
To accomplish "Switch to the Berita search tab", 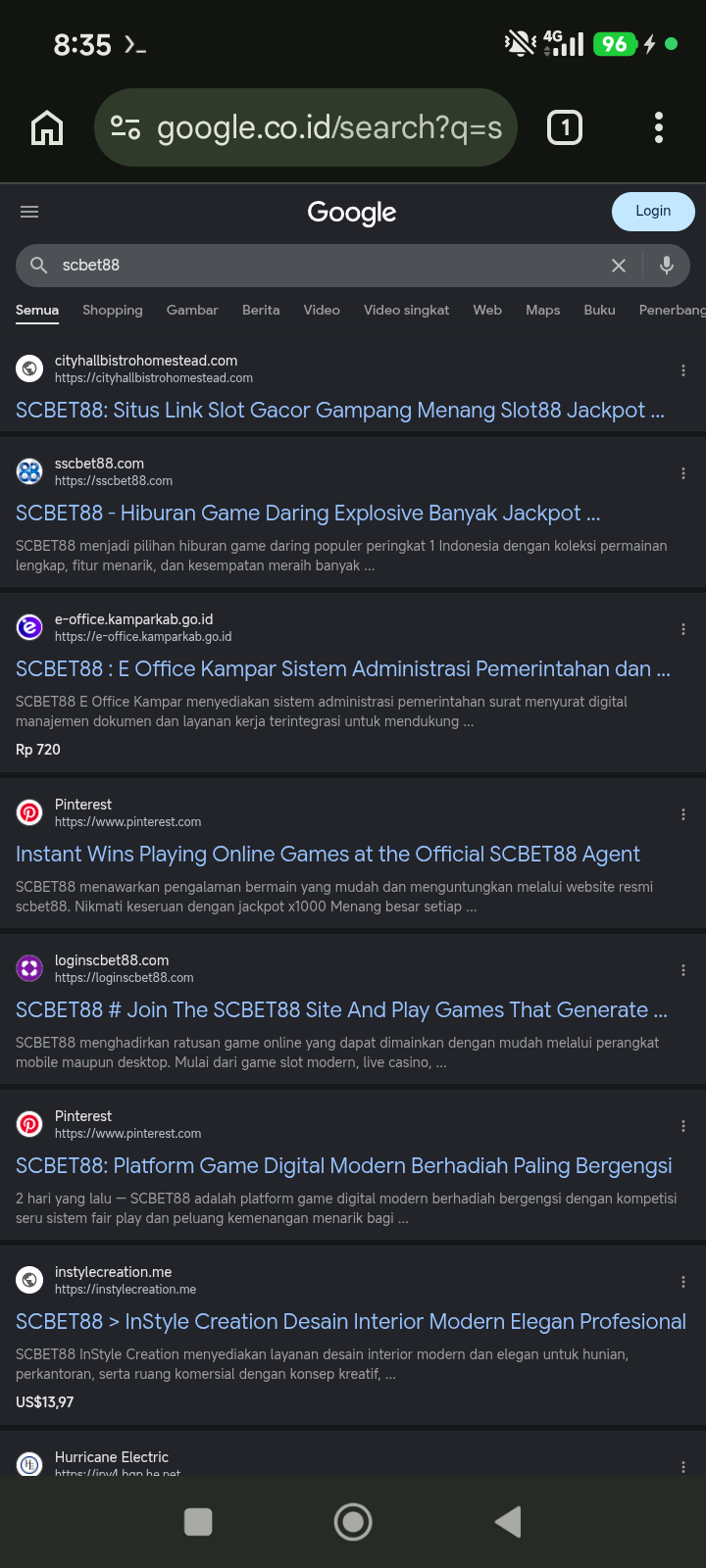I will (261, 310).
